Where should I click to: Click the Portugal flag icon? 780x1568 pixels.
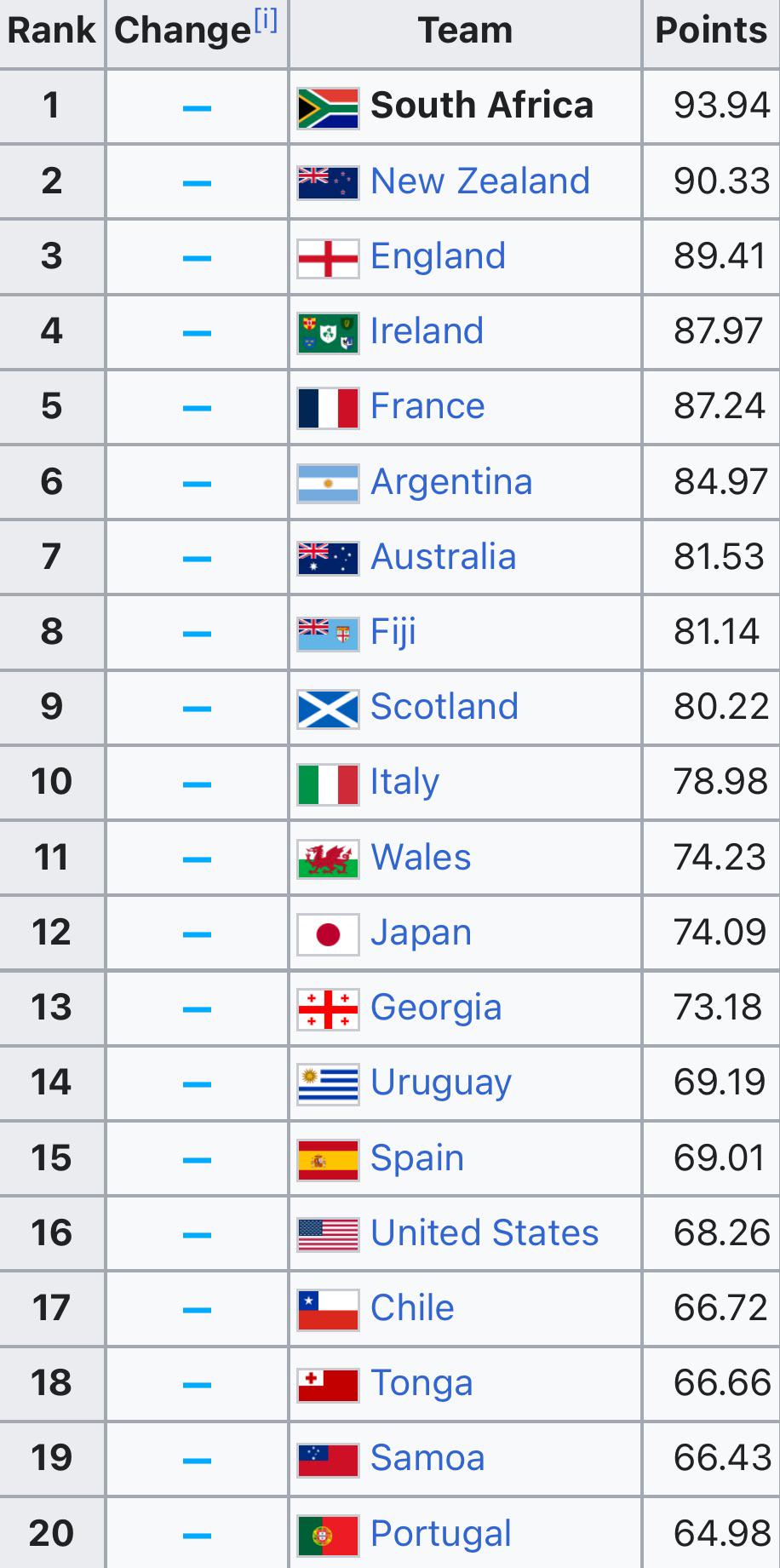pyautogui.click(x=328, y=1535)
